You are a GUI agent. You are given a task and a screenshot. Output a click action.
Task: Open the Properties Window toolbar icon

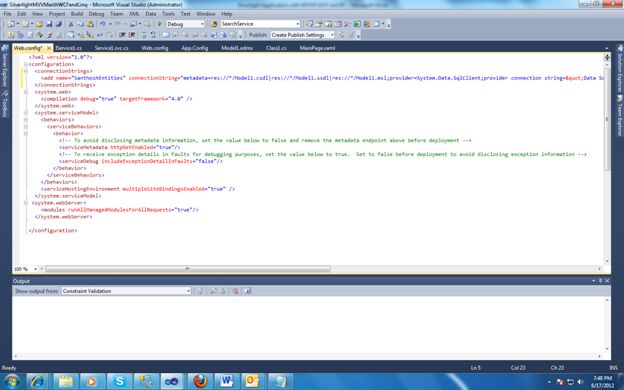coord(319,24)
